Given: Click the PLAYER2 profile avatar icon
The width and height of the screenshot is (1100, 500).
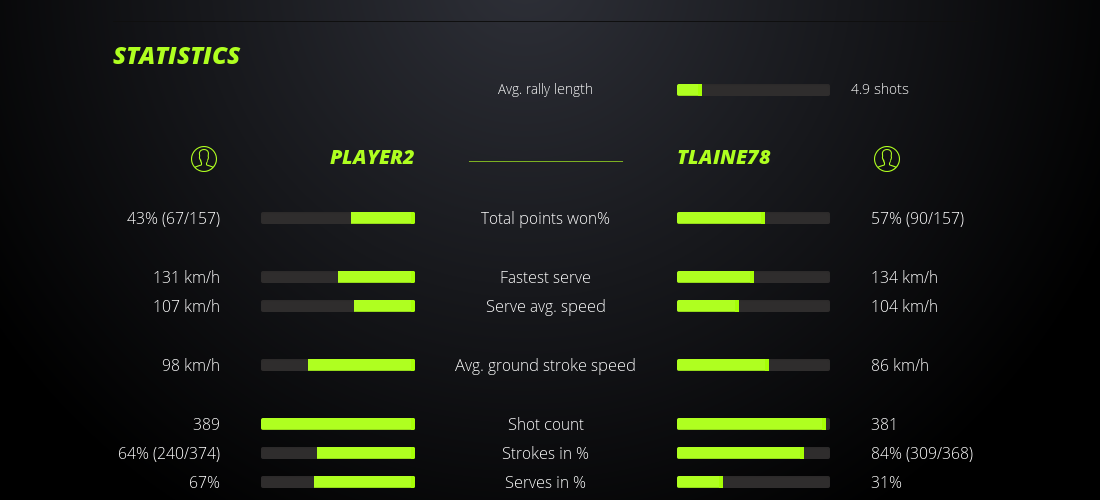Looking at the screenshot, I should click(x=203, y=158).
